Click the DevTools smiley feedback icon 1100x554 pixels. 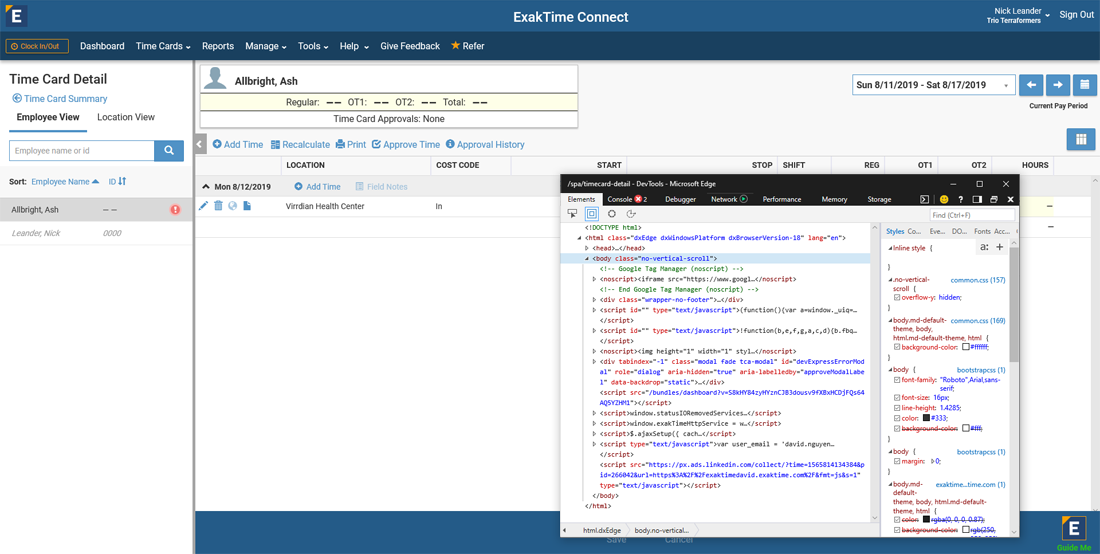944,199
